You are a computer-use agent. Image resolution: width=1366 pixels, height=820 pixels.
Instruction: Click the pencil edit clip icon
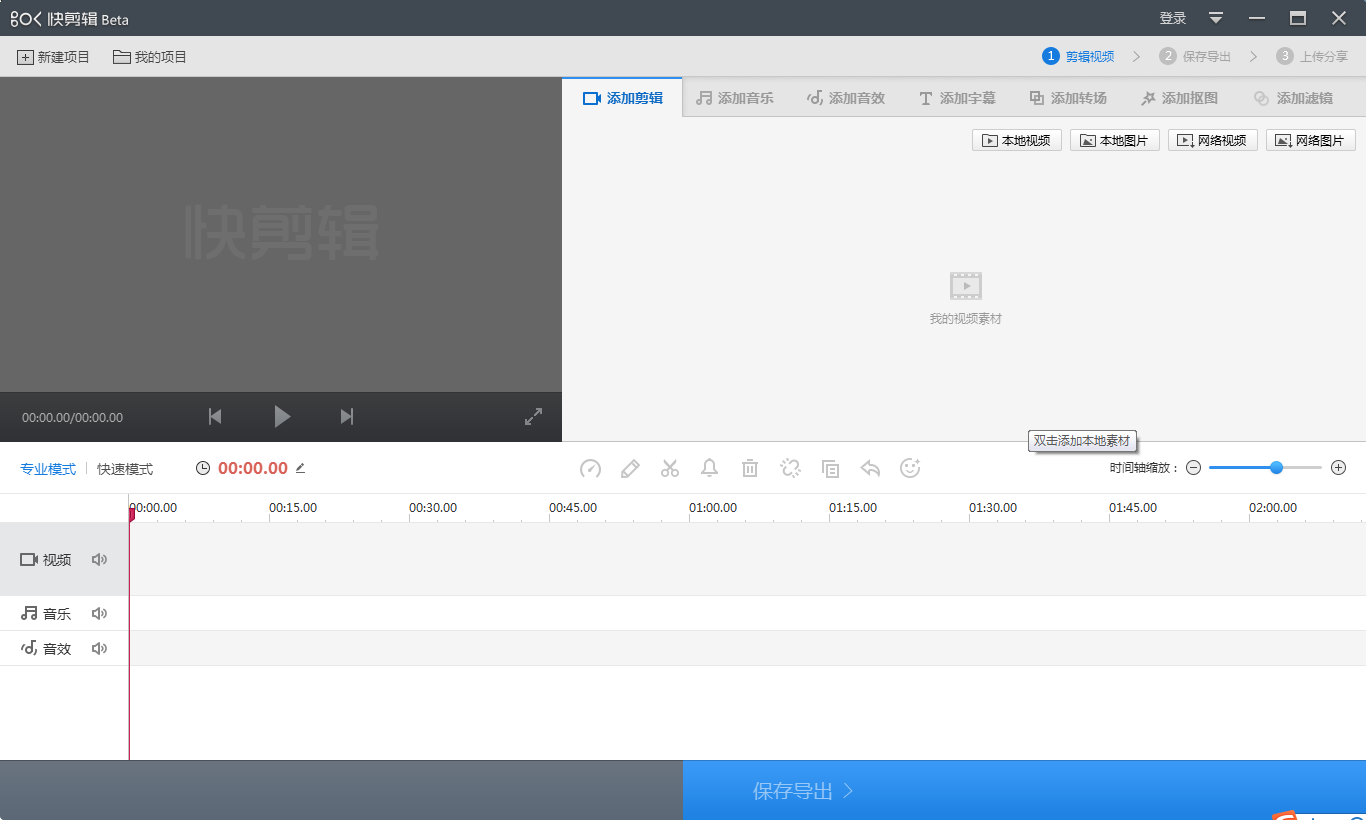click(630, 468)
